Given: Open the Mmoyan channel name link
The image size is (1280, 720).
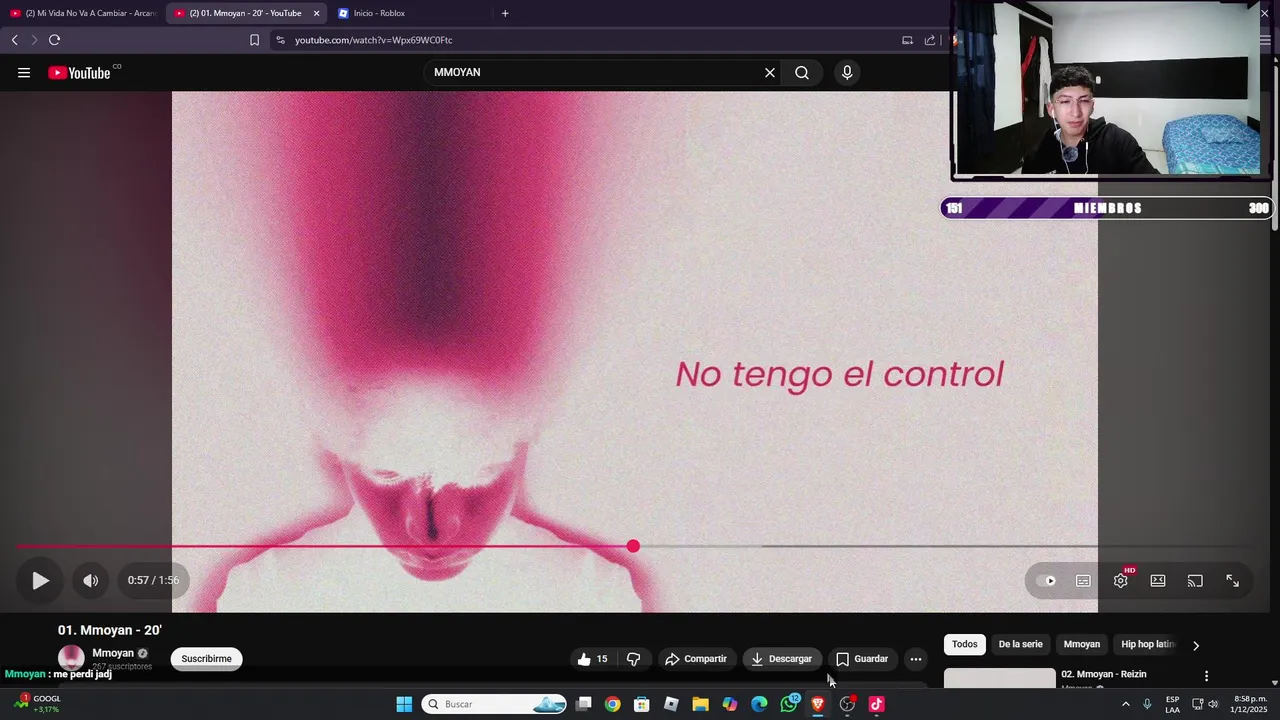Looking at the screenshot, I should click(113, 653).
